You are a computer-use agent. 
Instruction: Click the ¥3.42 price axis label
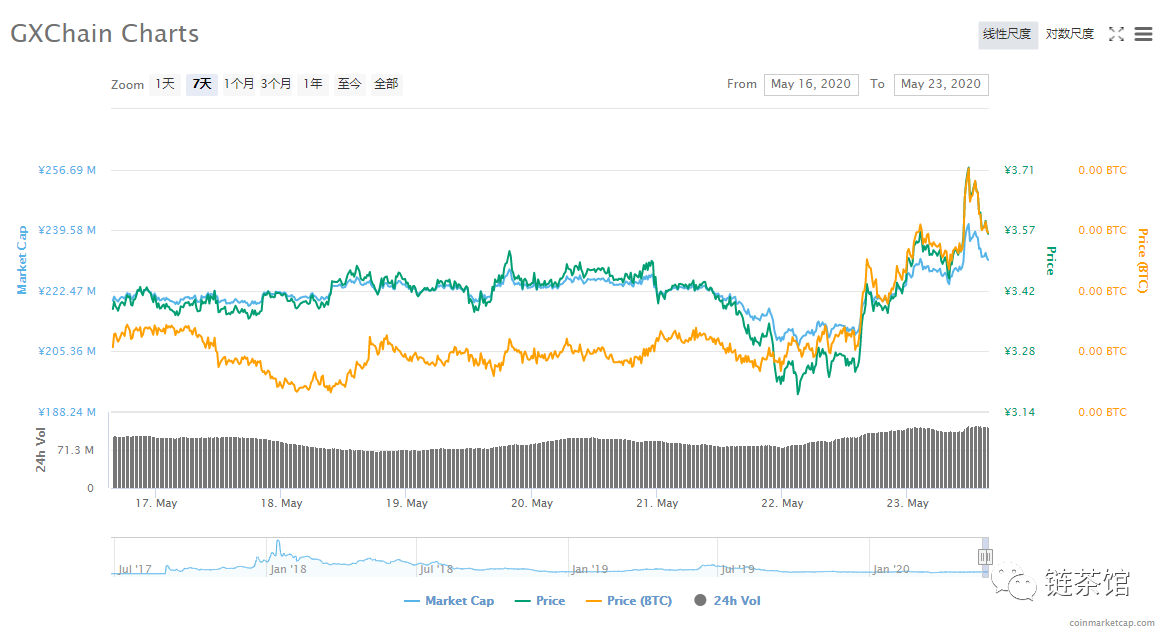[1019, 291]
